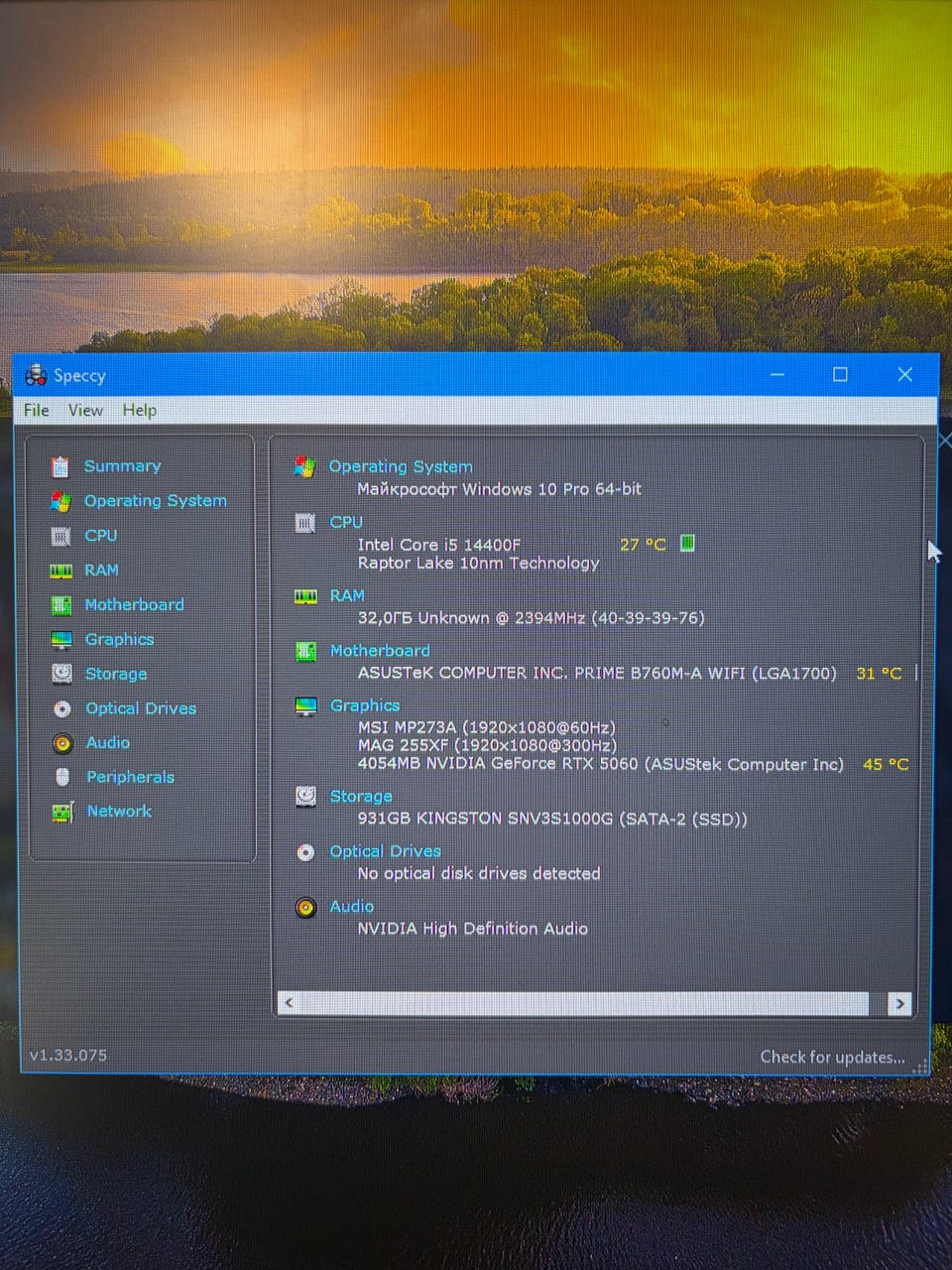This screenshot has width=952, height=1270.
Task: Click the Network card icon in sidebar
Action: coord(62,812)
